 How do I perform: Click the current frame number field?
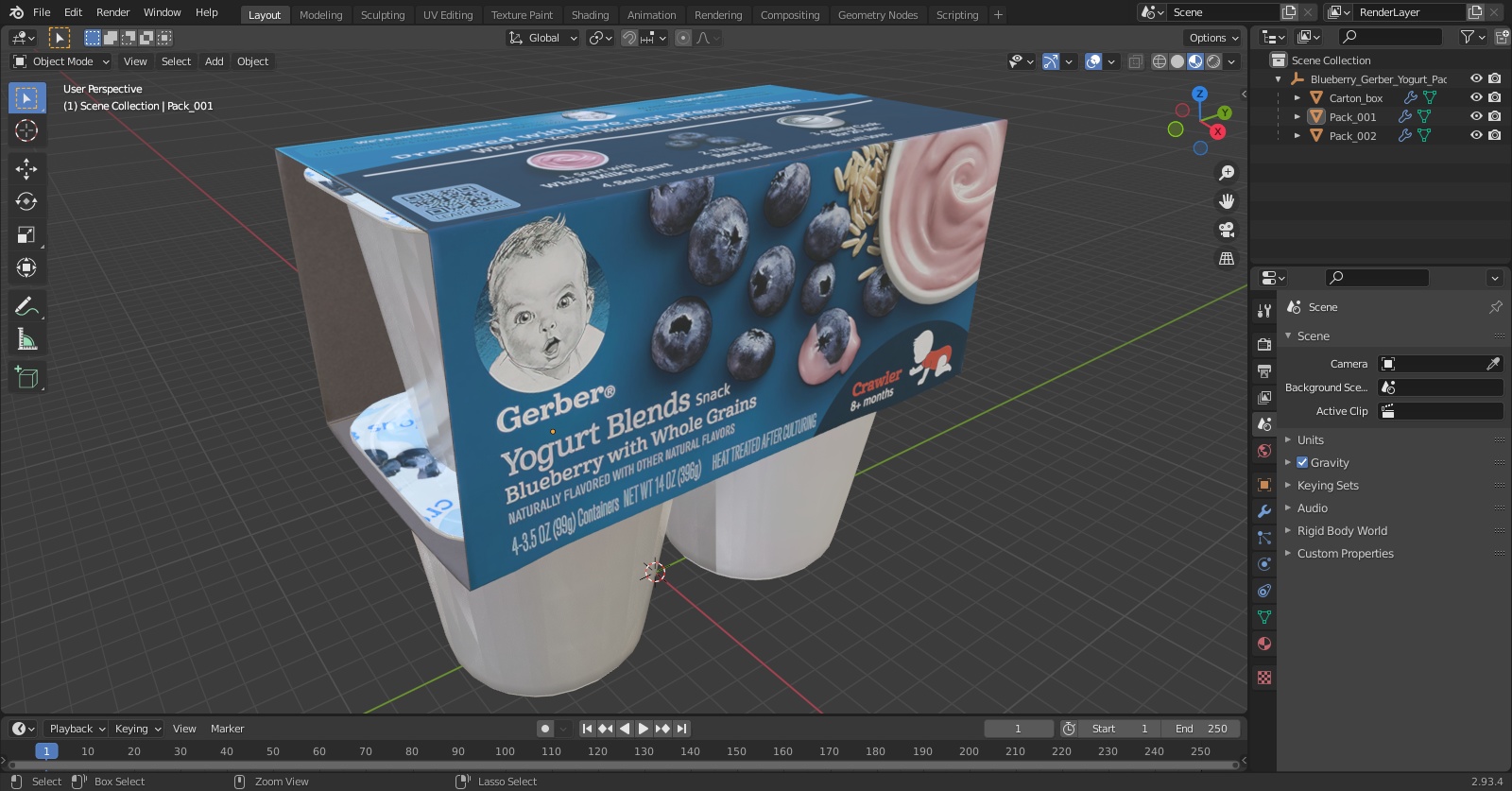(1019, 729)
